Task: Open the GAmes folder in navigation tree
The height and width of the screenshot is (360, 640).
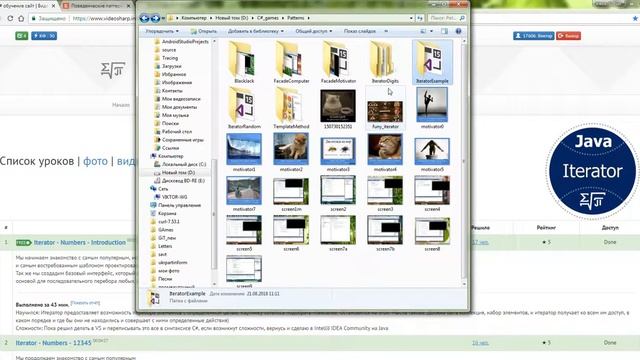Action: tap(162, 229)
